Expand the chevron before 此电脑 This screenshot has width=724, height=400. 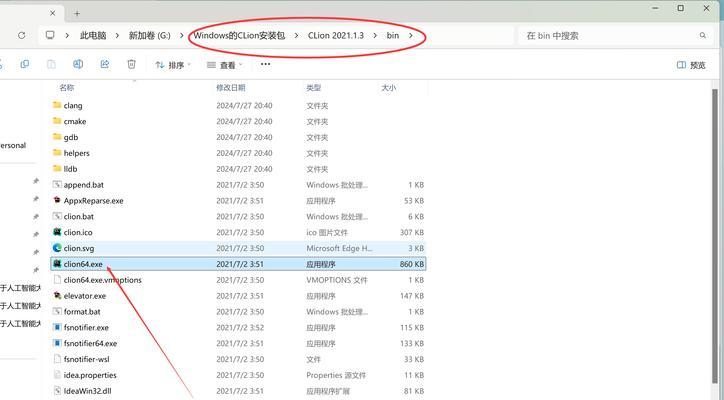(67, 36)
